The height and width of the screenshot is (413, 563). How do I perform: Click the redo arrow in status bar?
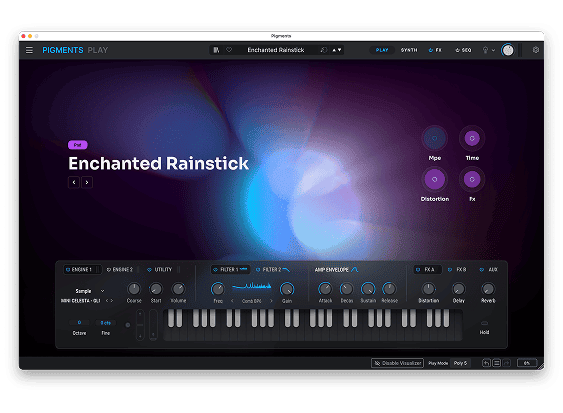click(507, 363)
